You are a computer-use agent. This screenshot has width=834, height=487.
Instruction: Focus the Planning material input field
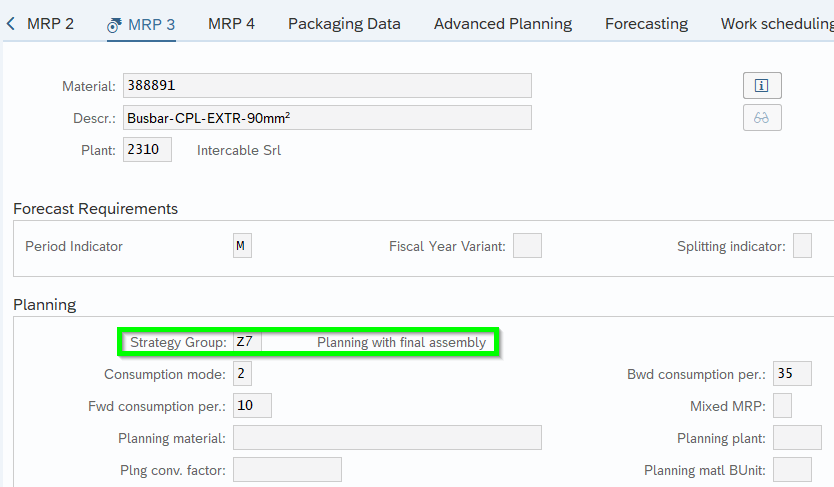[x=387, y=438]
